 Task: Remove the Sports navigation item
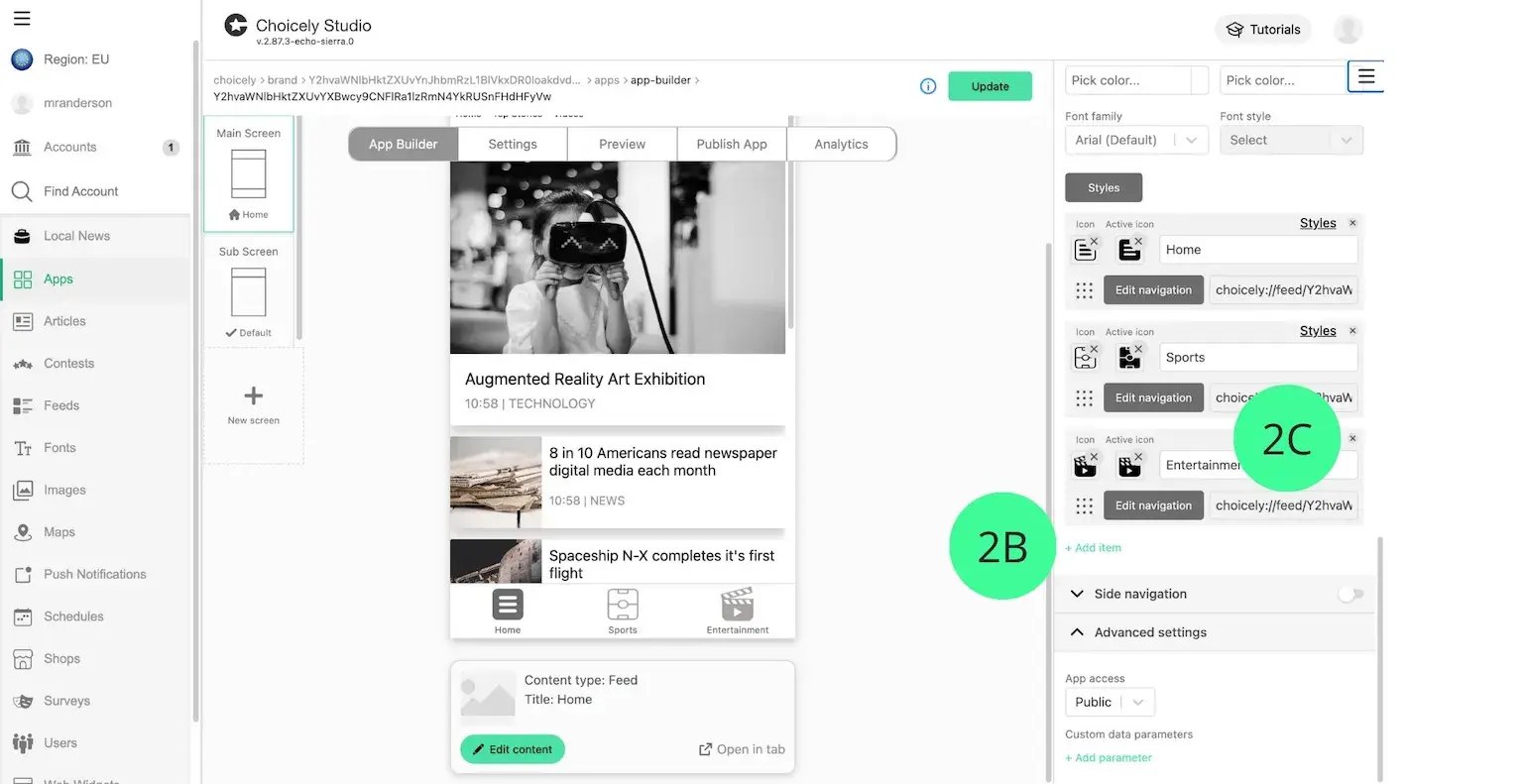[x=1352, y=330]
